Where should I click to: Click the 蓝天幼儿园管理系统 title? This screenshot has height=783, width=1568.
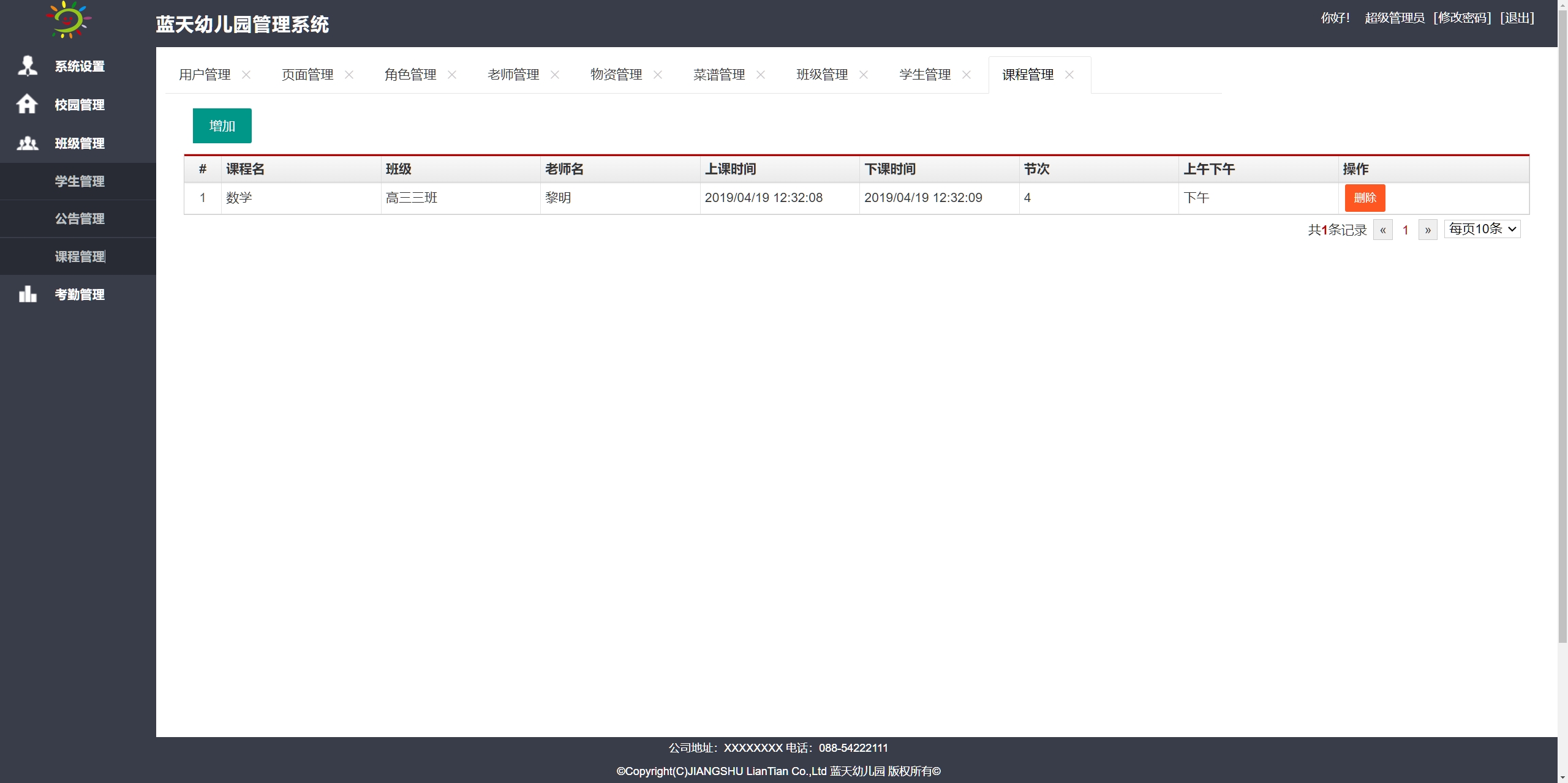coord(242,24)
